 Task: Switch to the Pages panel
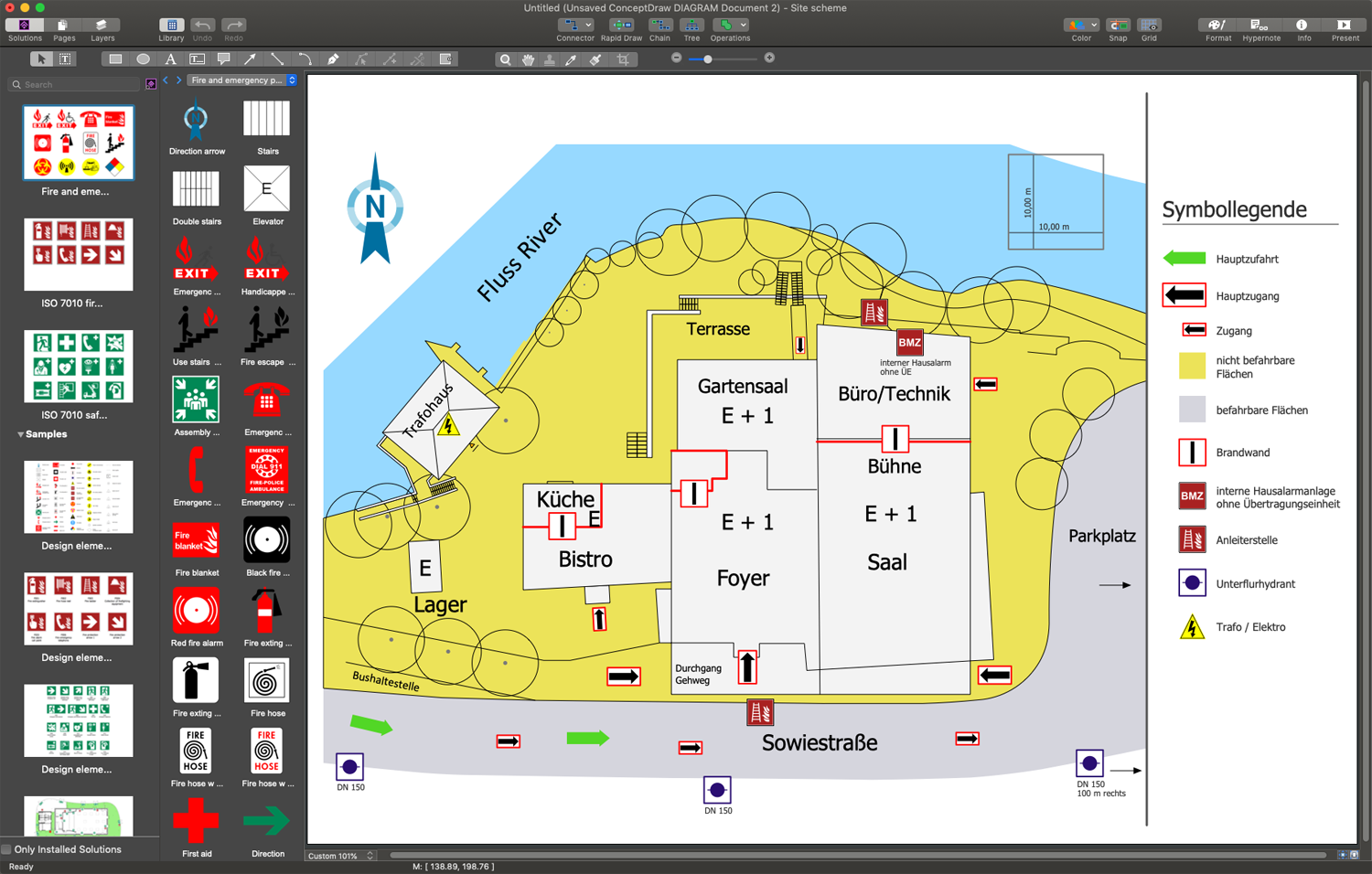(x=64, y=29)
